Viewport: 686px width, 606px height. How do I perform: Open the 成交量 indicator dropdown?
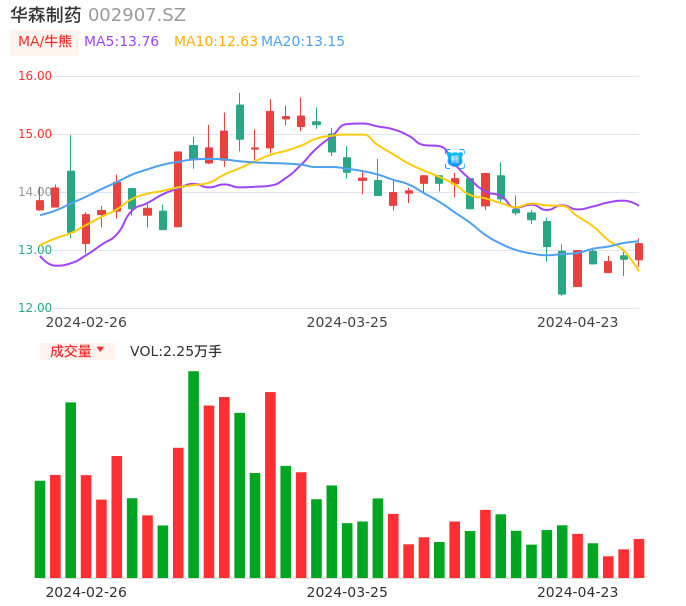click(77, 351)
